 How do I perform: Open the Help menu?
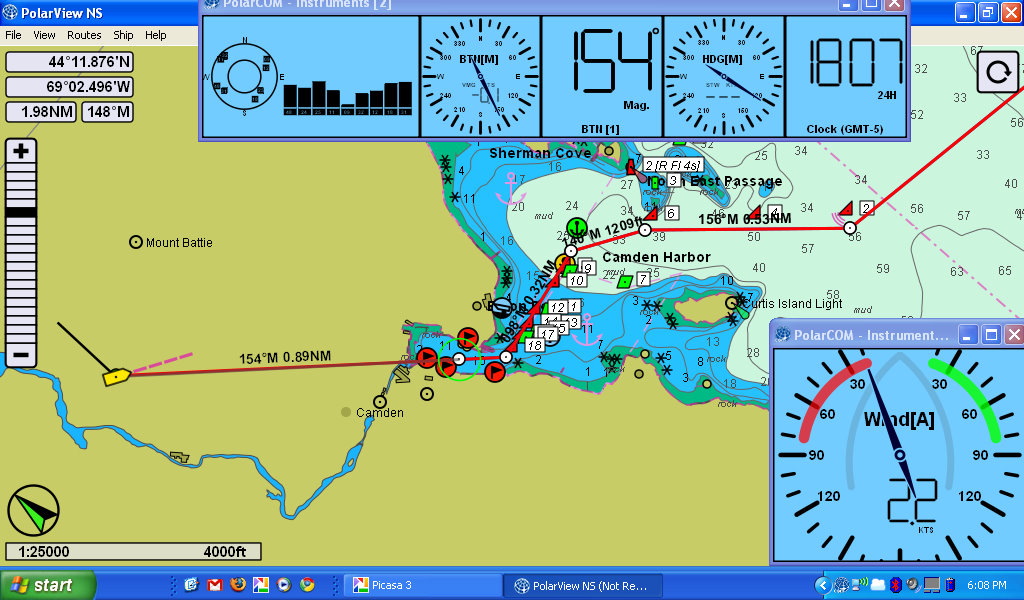tap(155, 35)
